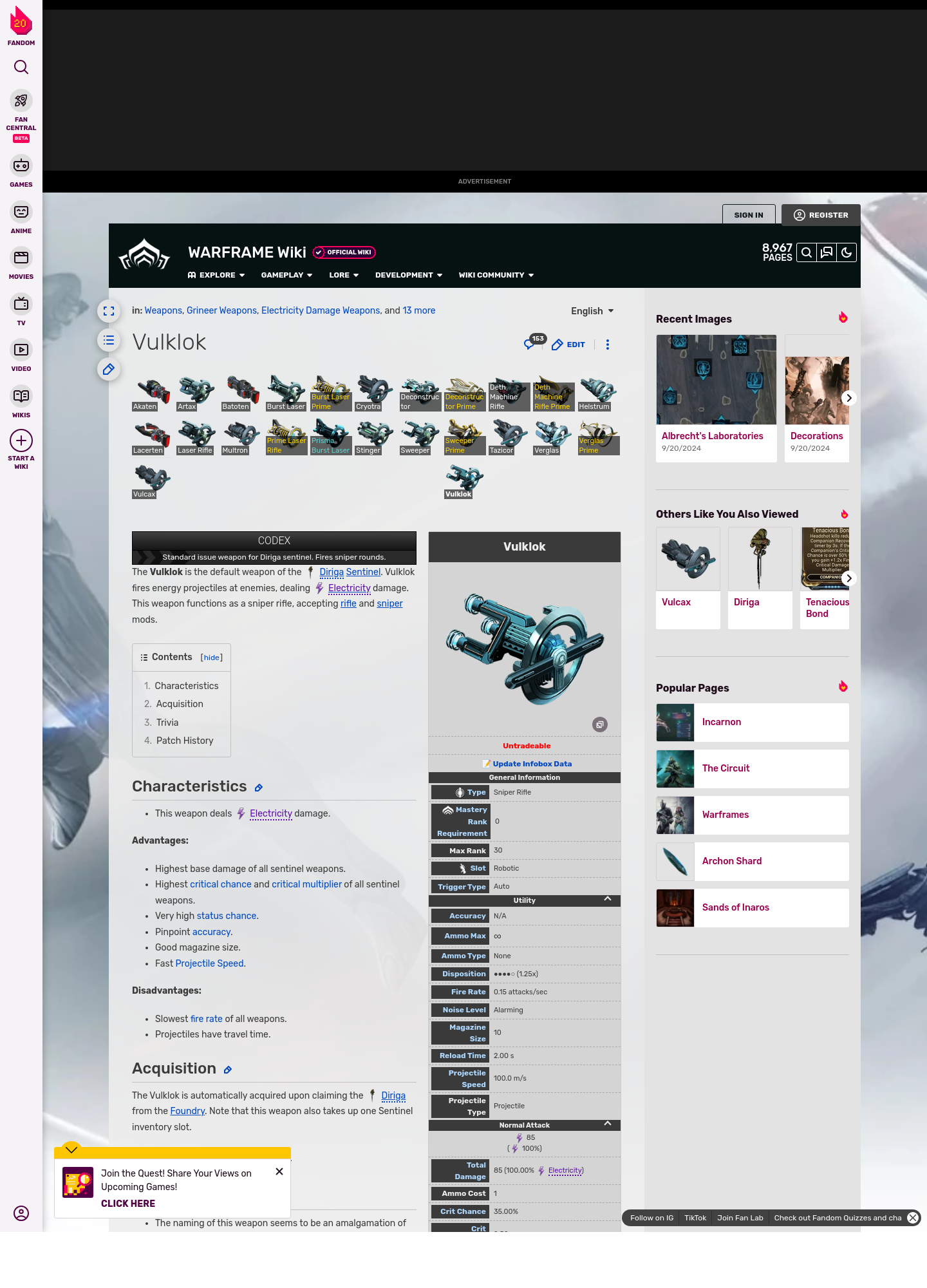Open more page actions menu
927x1288 pixels.
(608, 345)
